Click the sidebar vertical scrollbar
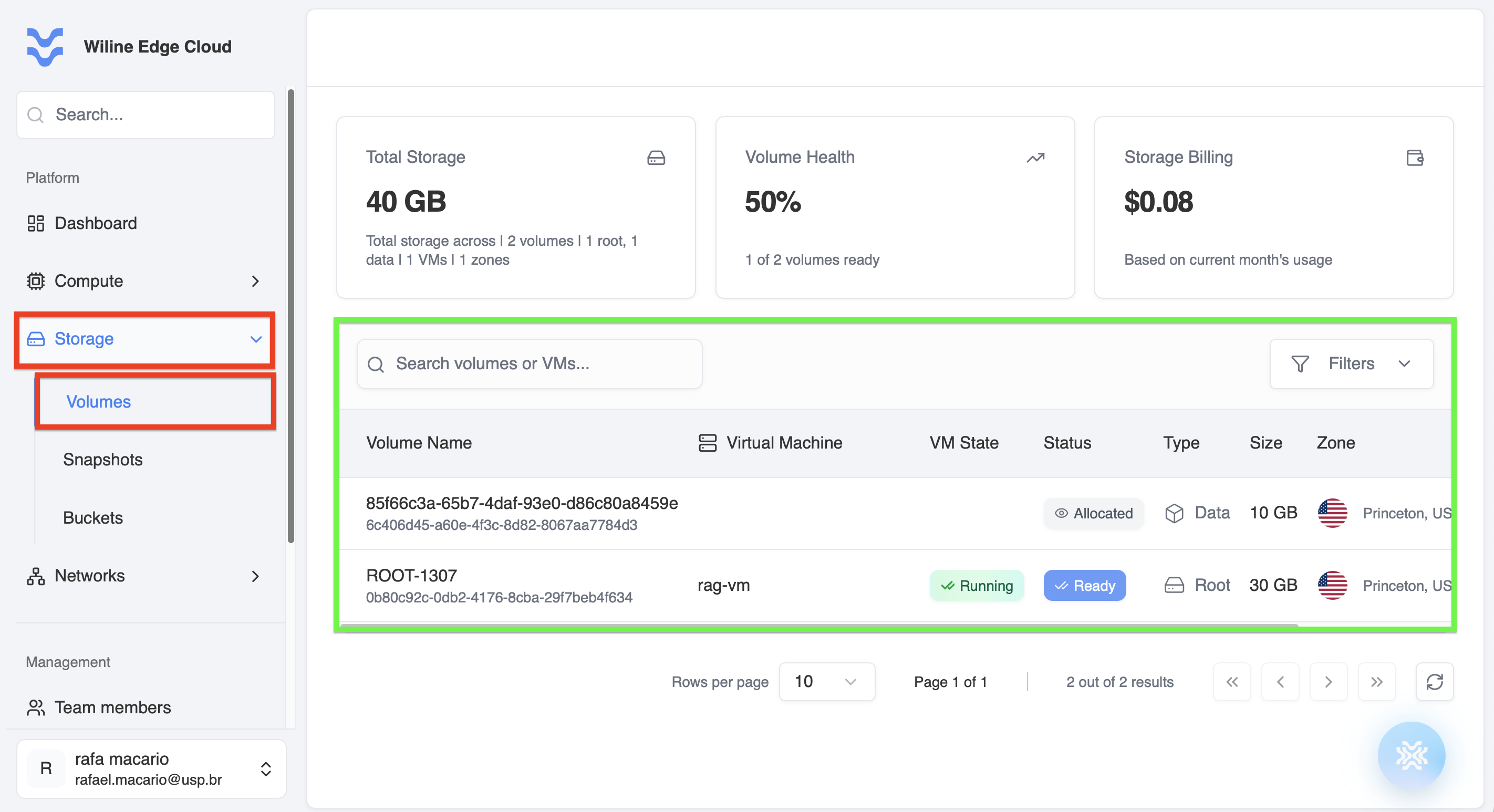The image size is (1494, 812). [x=290, y=316]
